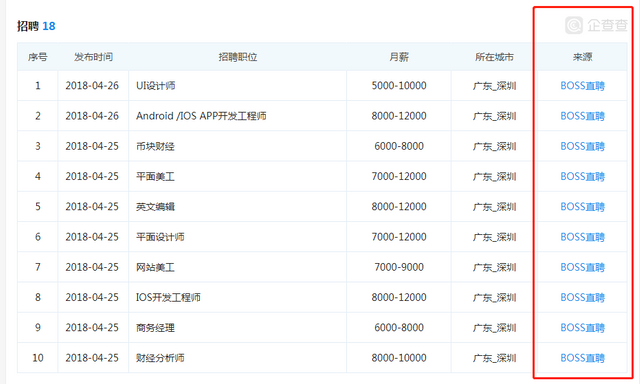Screen dimensions: 640x384
Task: Select job title 币块财经
Action: click(155, 146)
